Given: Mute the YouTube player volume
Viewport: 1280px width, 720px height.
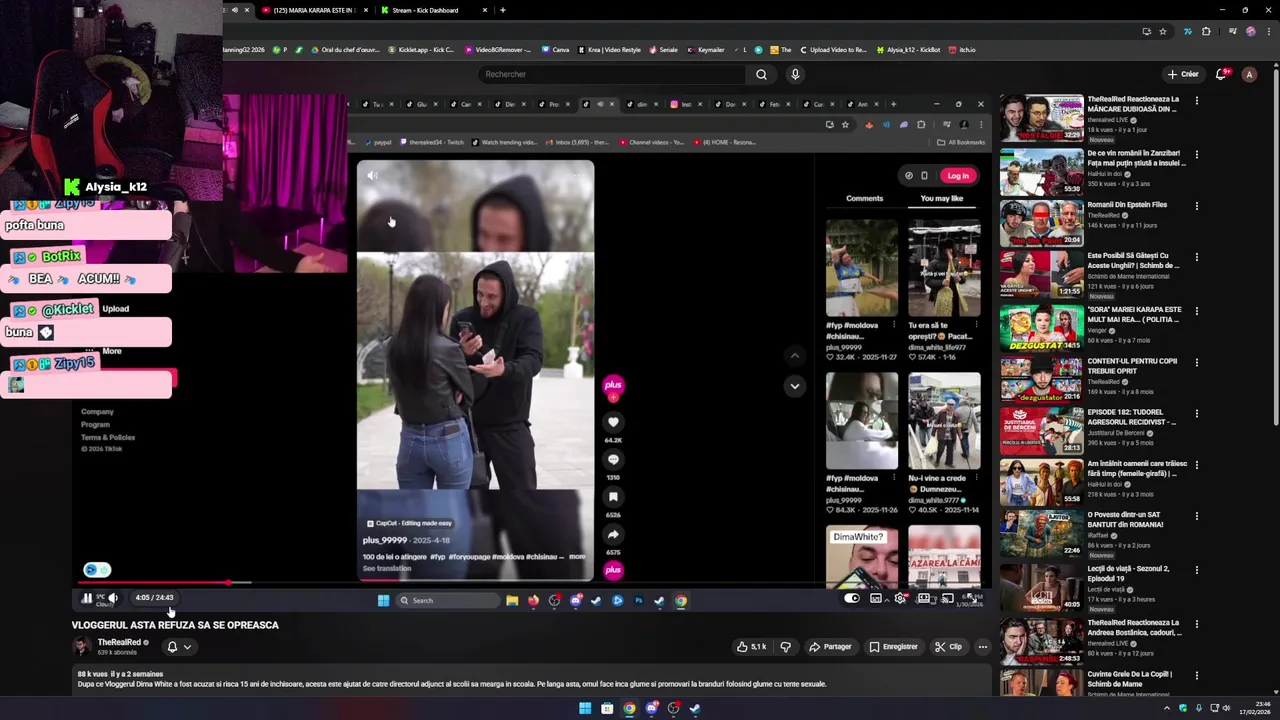Looking at the screenshot, I should pyautogui.click(x=113, y=598).
